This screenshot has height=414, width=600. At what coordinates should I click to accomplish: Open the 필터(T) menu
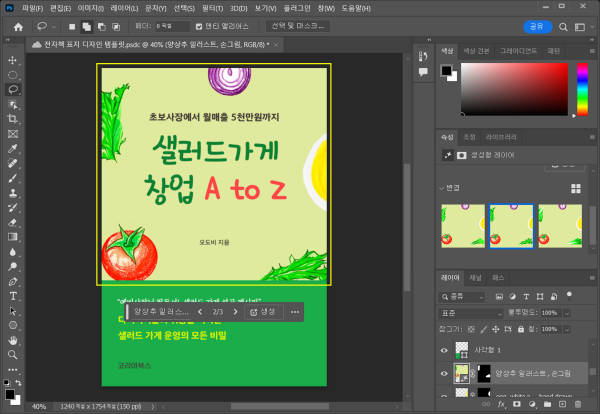pos(211,7)
